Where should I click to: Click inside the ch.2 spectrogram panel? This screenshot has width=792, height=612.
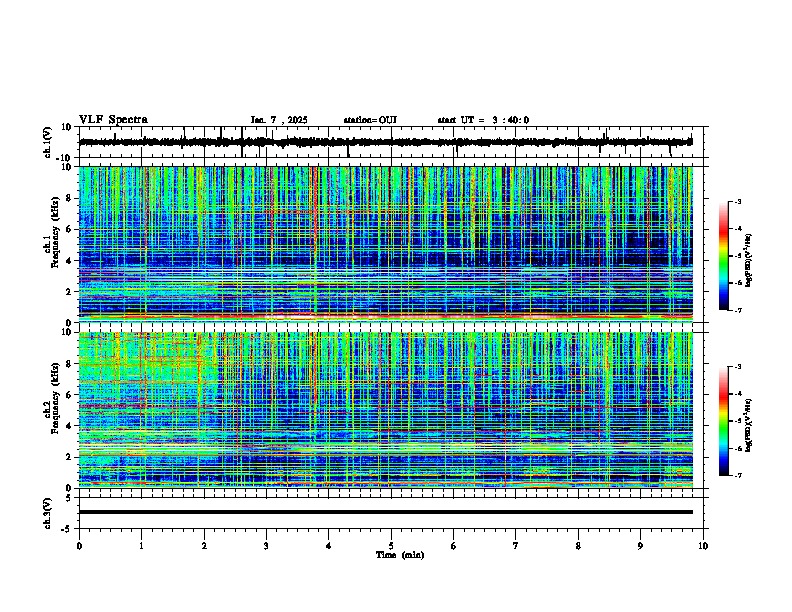point(385,410)
